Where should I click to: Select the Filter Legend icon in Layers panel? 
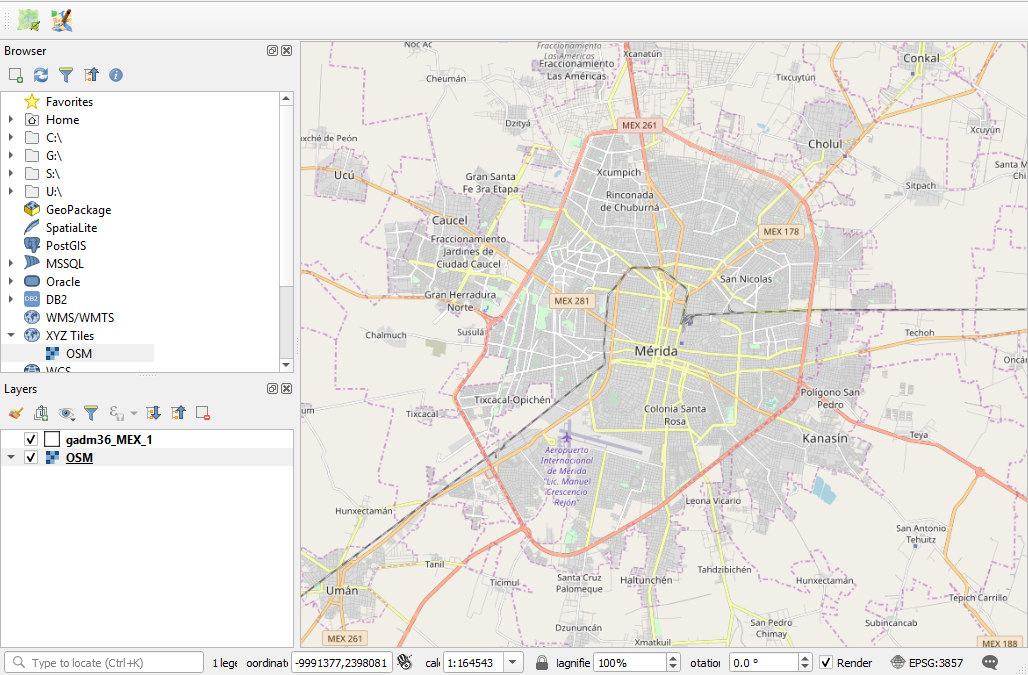coord(89,412)
